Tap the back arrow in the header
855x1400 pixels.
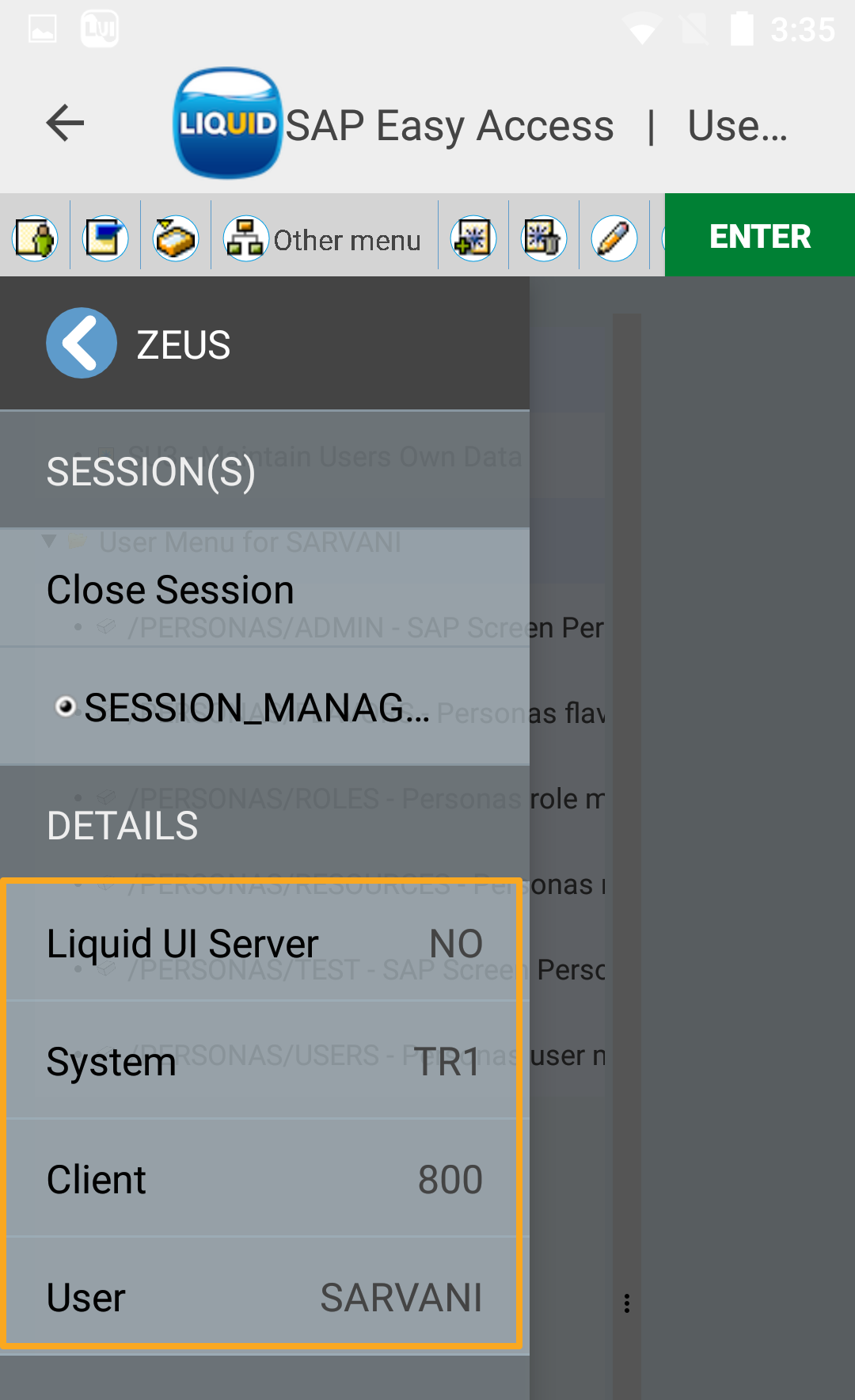click(65, 124)
